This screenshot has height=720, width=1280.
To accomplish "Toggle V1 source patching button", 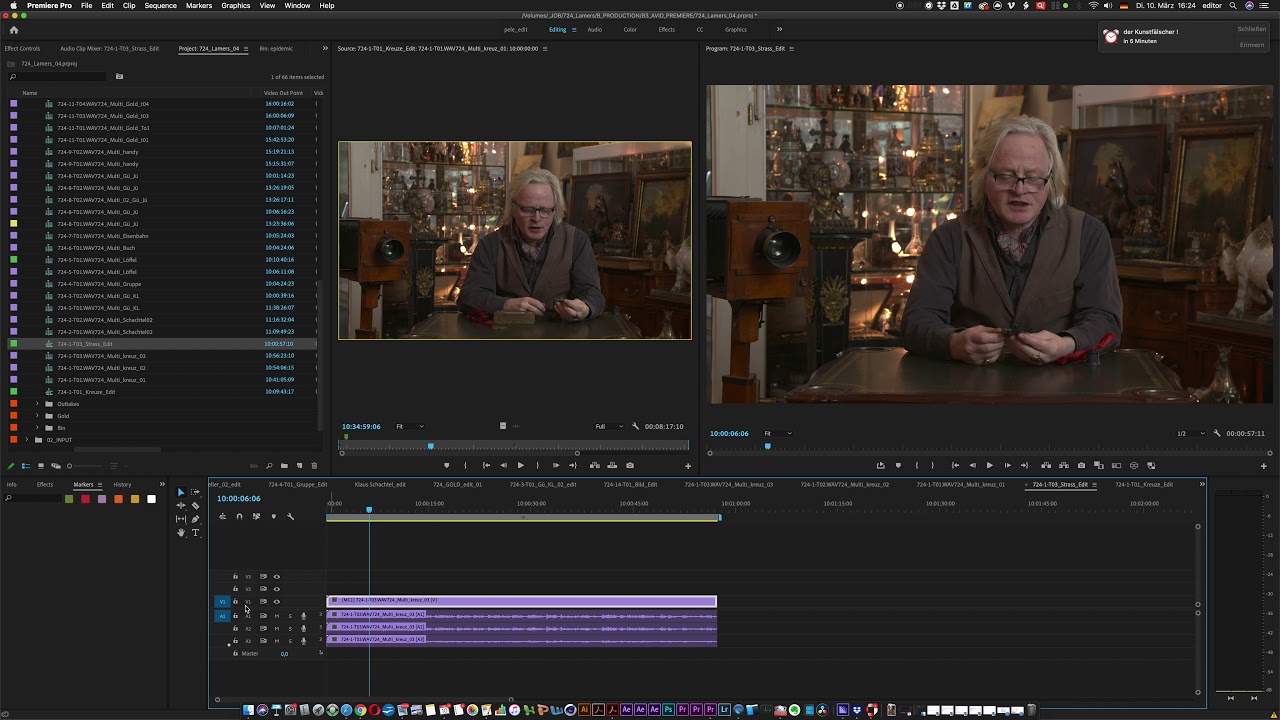I will click(222, 601).
